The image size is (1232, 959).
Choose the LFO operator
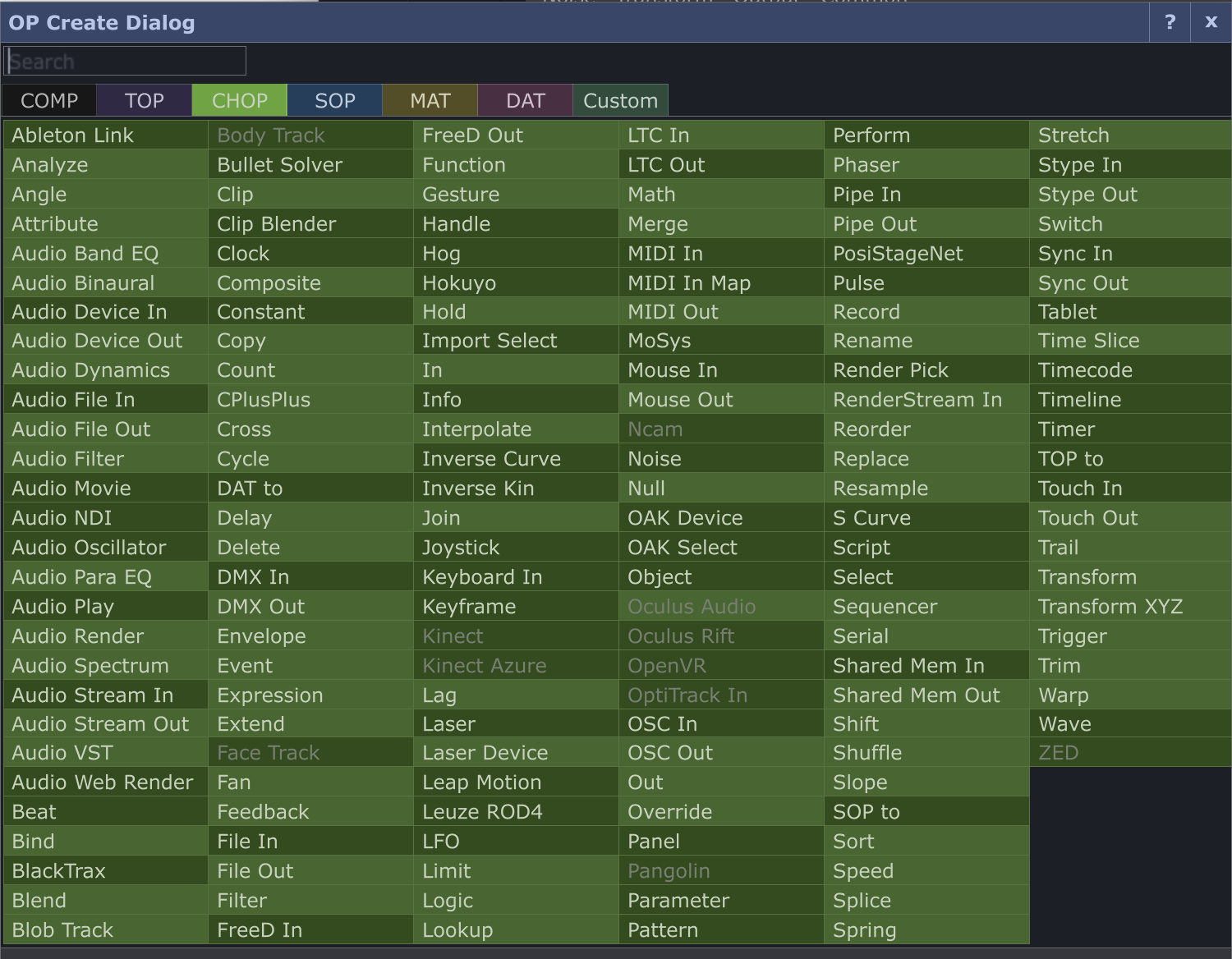pos(516,842)
